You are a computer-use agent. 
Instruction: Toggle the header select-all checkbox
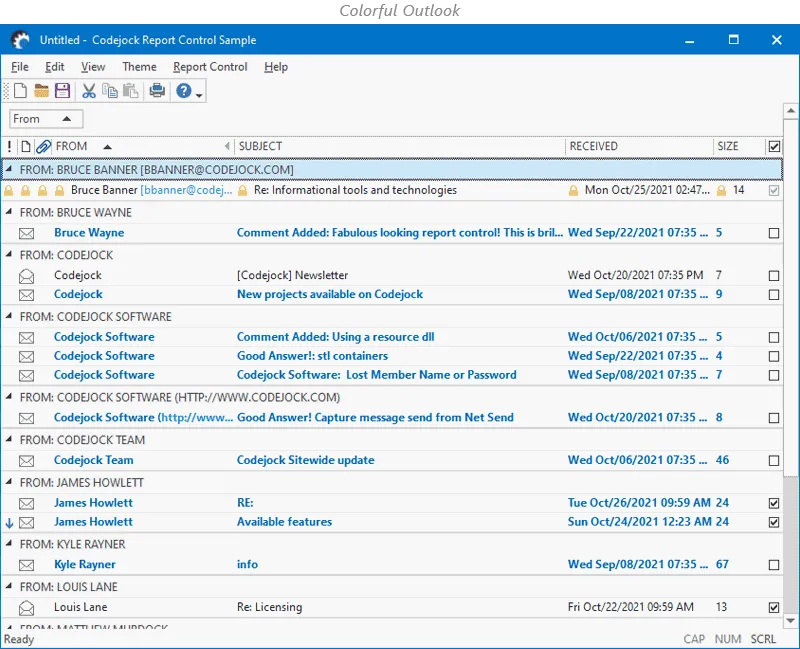[774, 147]
